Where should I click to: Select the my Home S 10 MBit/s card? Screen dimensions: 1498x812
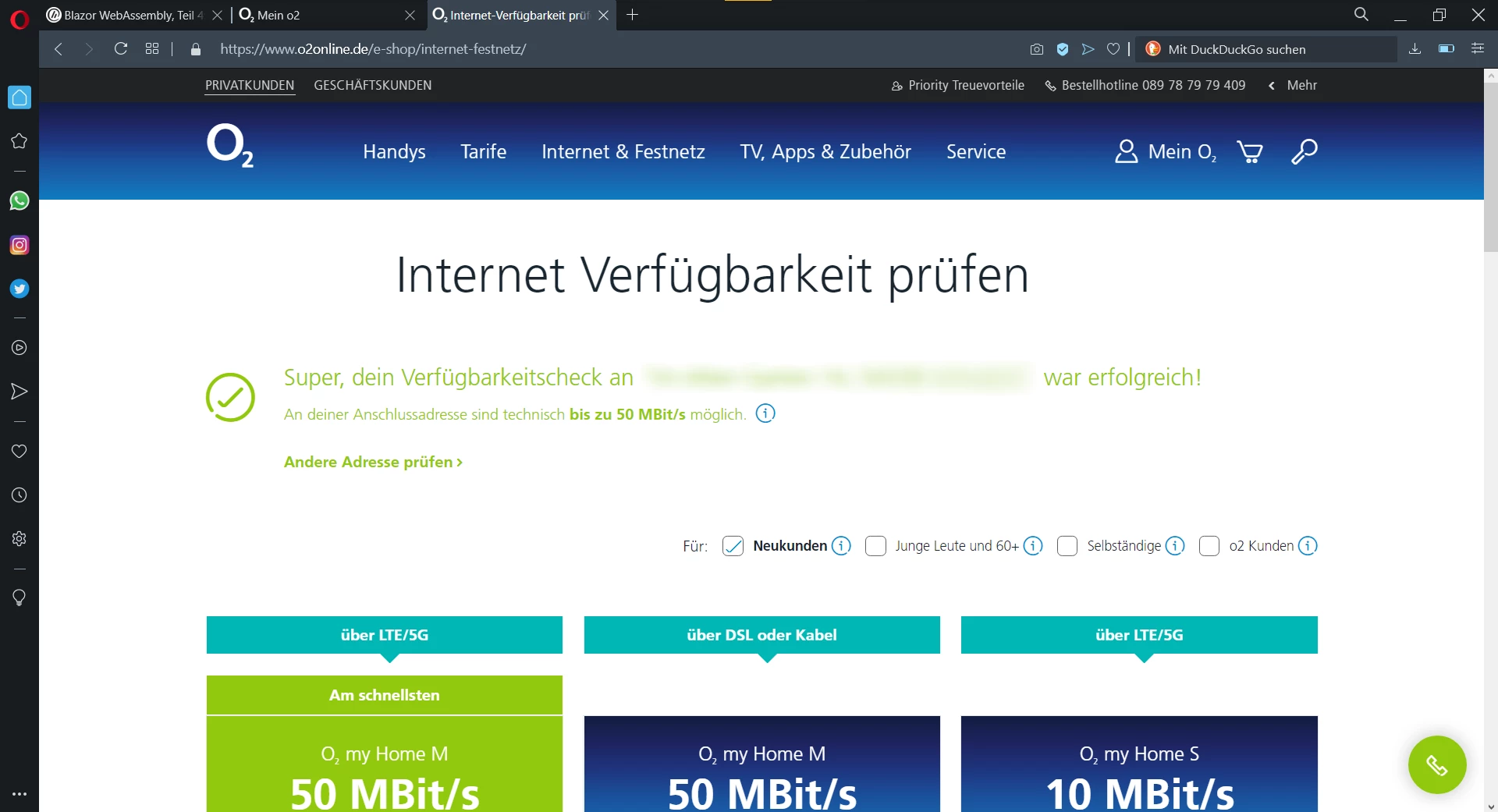click(1139, 764)
